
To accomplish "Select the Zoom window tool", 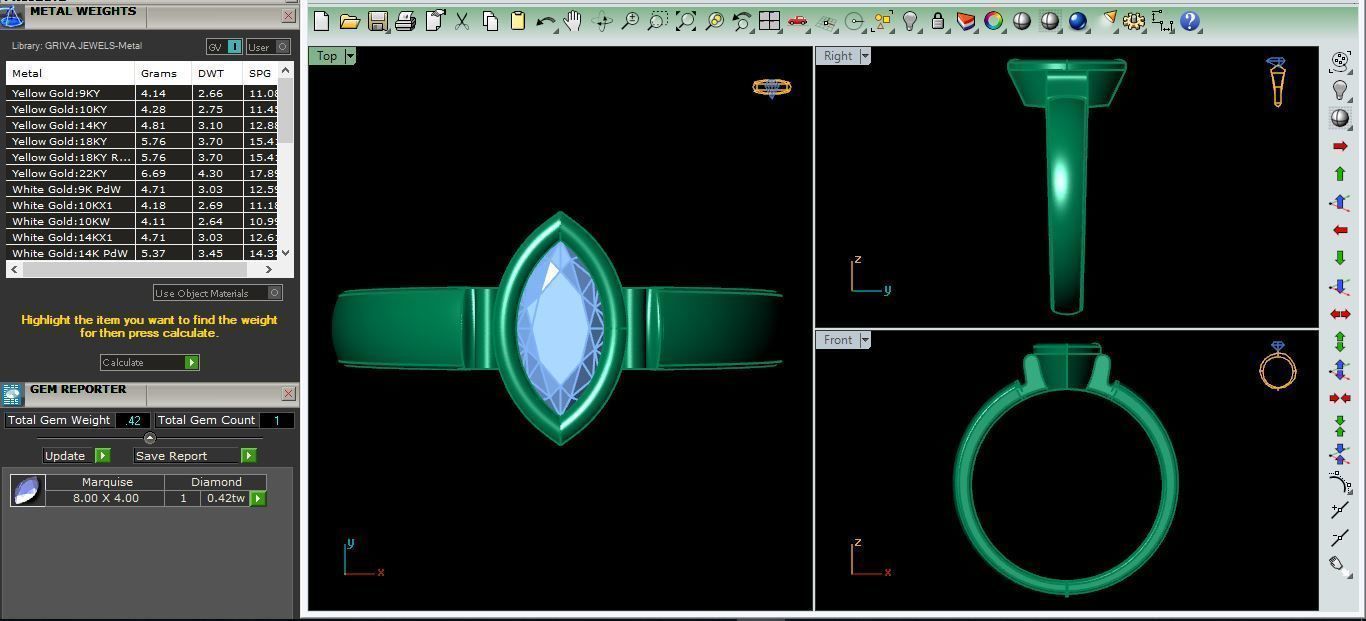I will (x=658, y=21).
